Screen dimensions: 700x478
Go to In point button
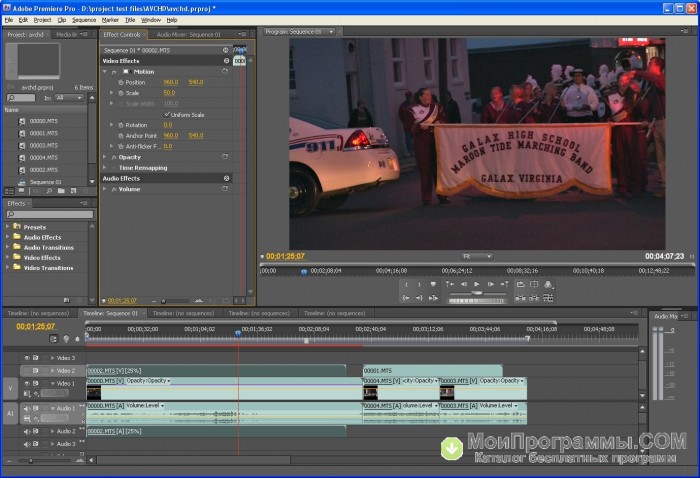(406, 298)
